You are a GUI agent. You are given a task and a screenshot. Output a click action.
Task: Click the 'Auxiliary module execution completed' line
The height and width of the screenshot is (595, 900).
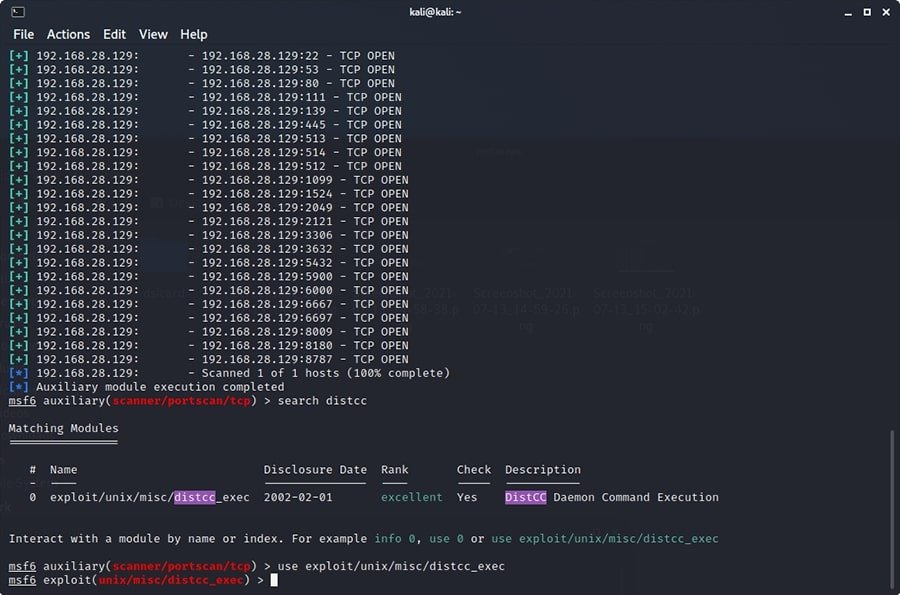pyautogui.click(x=160, y=387)
